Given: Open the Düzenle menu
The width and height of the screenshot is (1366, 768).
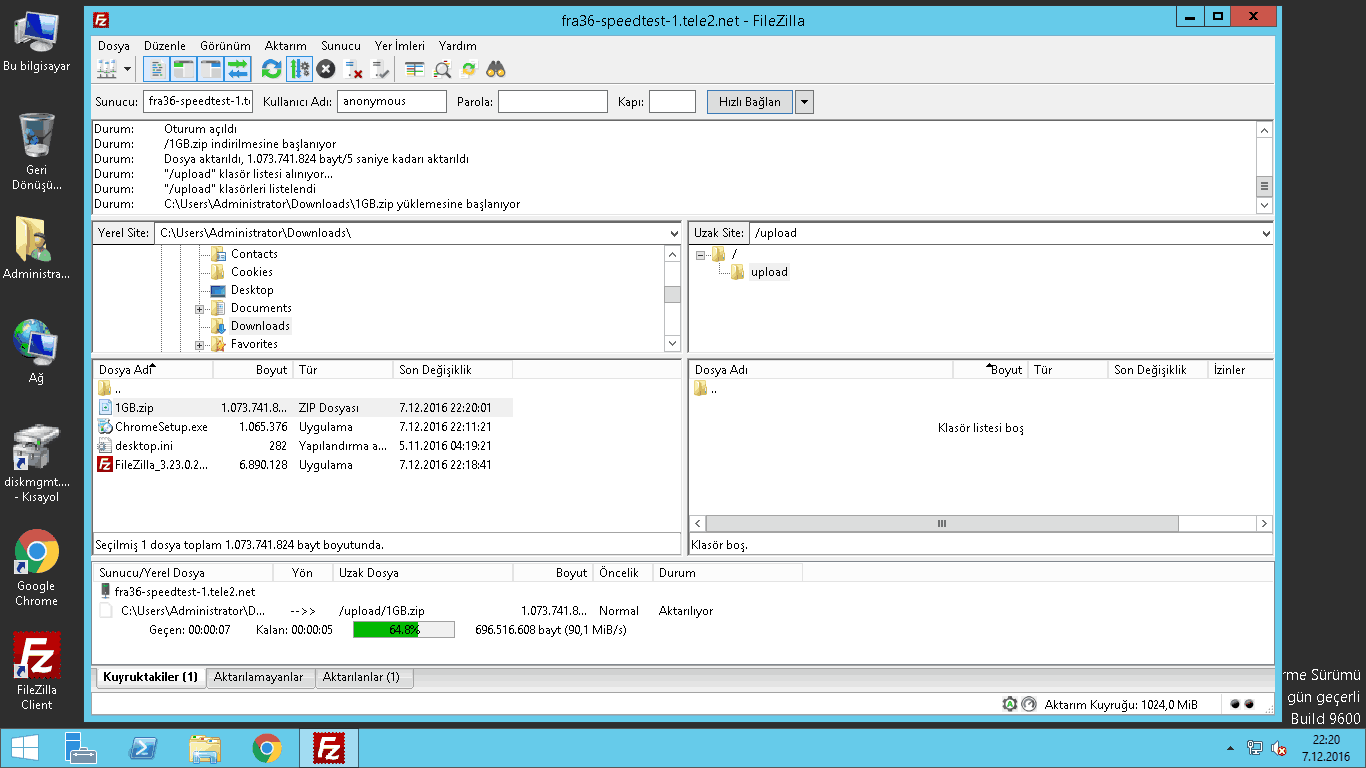Looking at the screenshot, I should [x=165, y=46].
